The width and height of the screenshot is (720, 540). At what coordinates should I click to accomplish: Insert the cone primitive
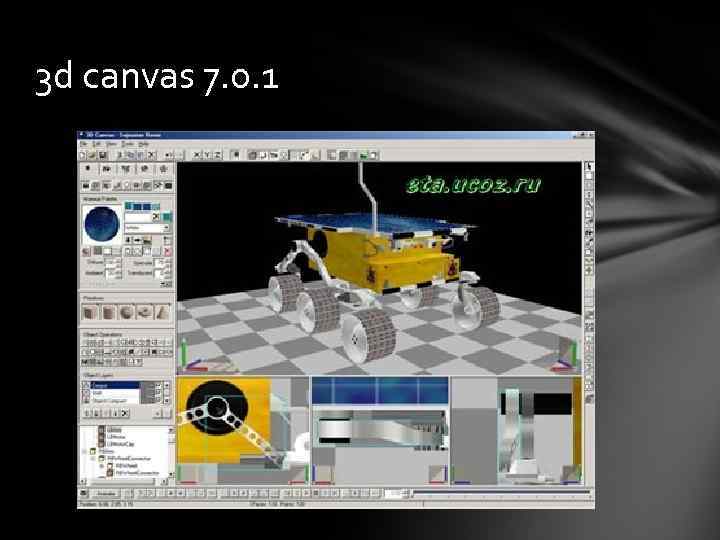(162, 313)
